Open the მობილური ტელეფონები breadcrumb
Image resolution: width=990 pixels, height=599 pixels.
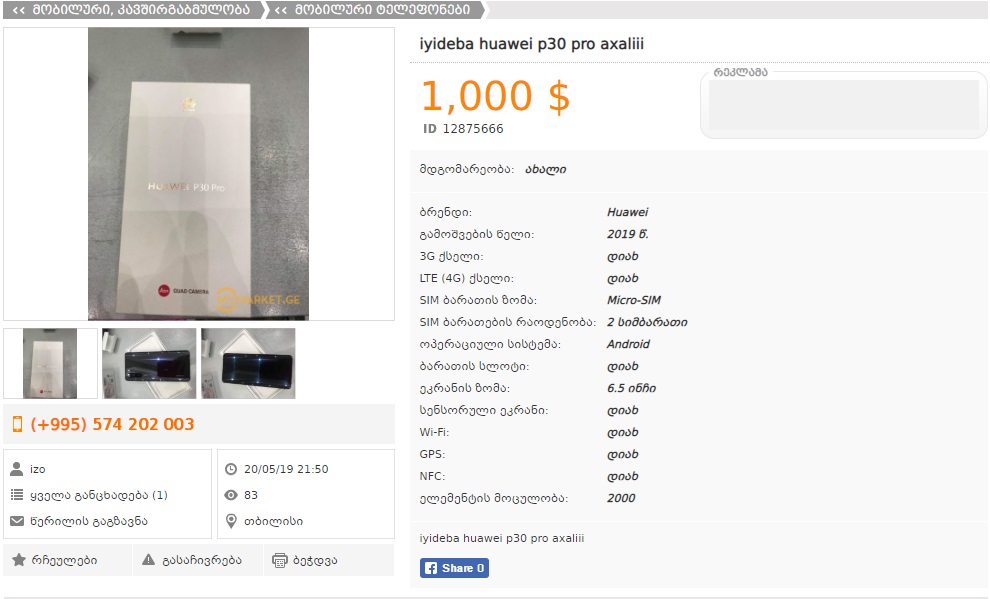(375, 10)
